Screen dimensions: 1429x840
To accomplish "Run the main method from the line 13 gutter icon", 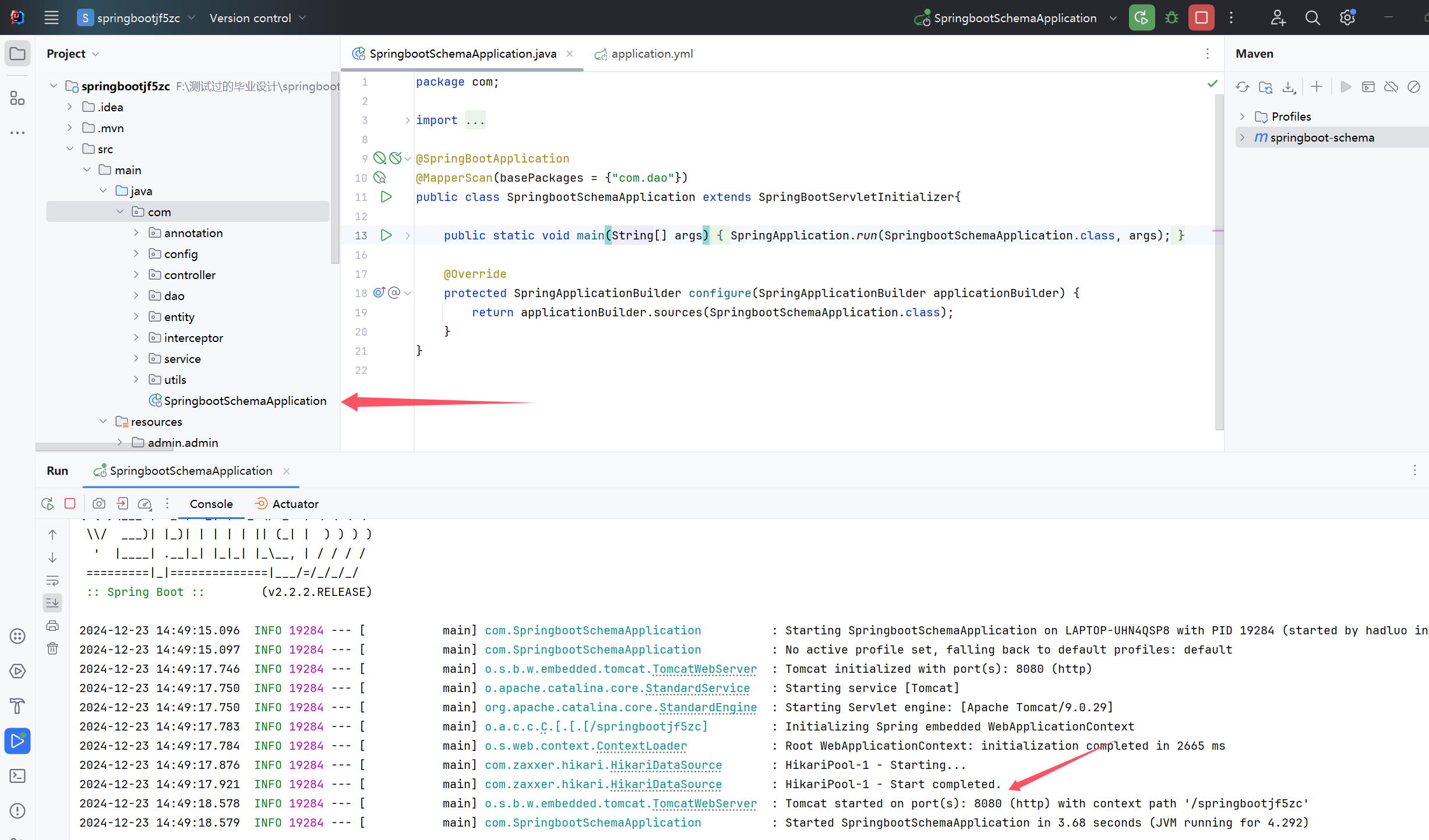I will click(386, 235).
